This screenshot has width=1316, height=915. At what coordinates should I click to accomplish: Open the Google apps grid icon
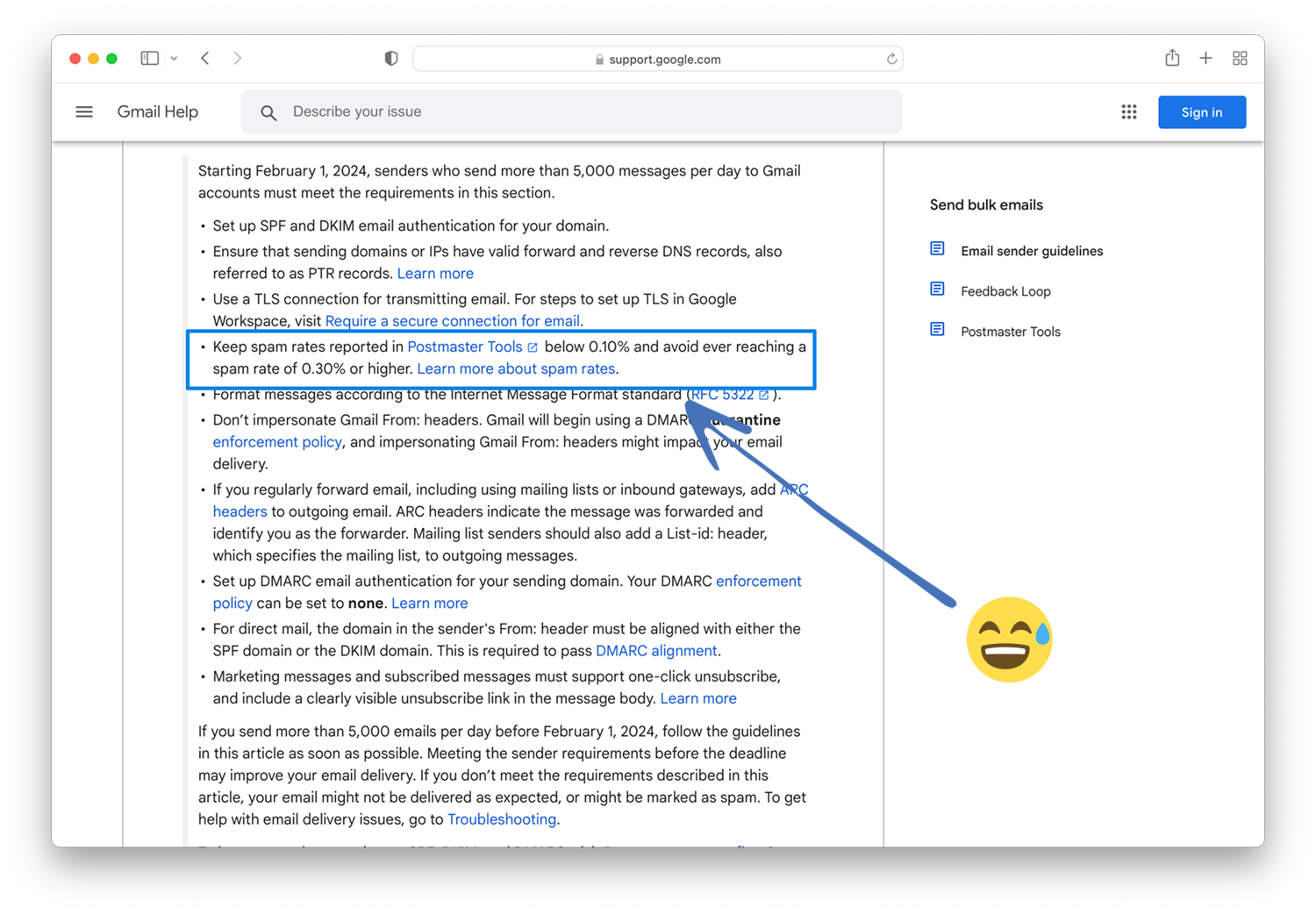pos(1129,111)
